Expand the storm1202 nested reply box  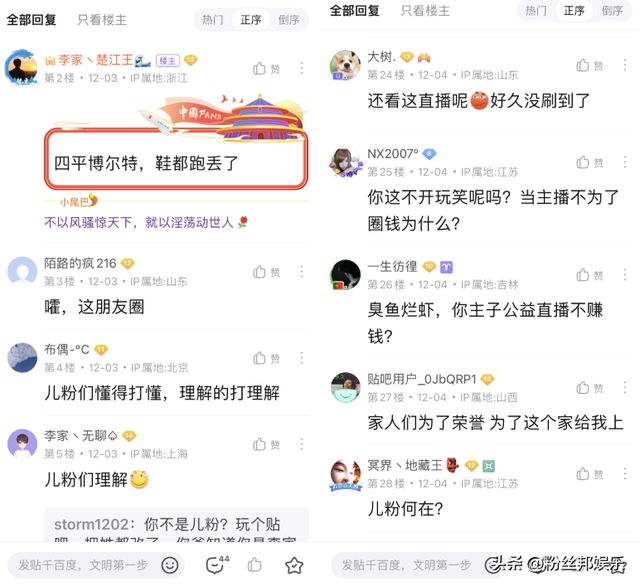(176, 526)
